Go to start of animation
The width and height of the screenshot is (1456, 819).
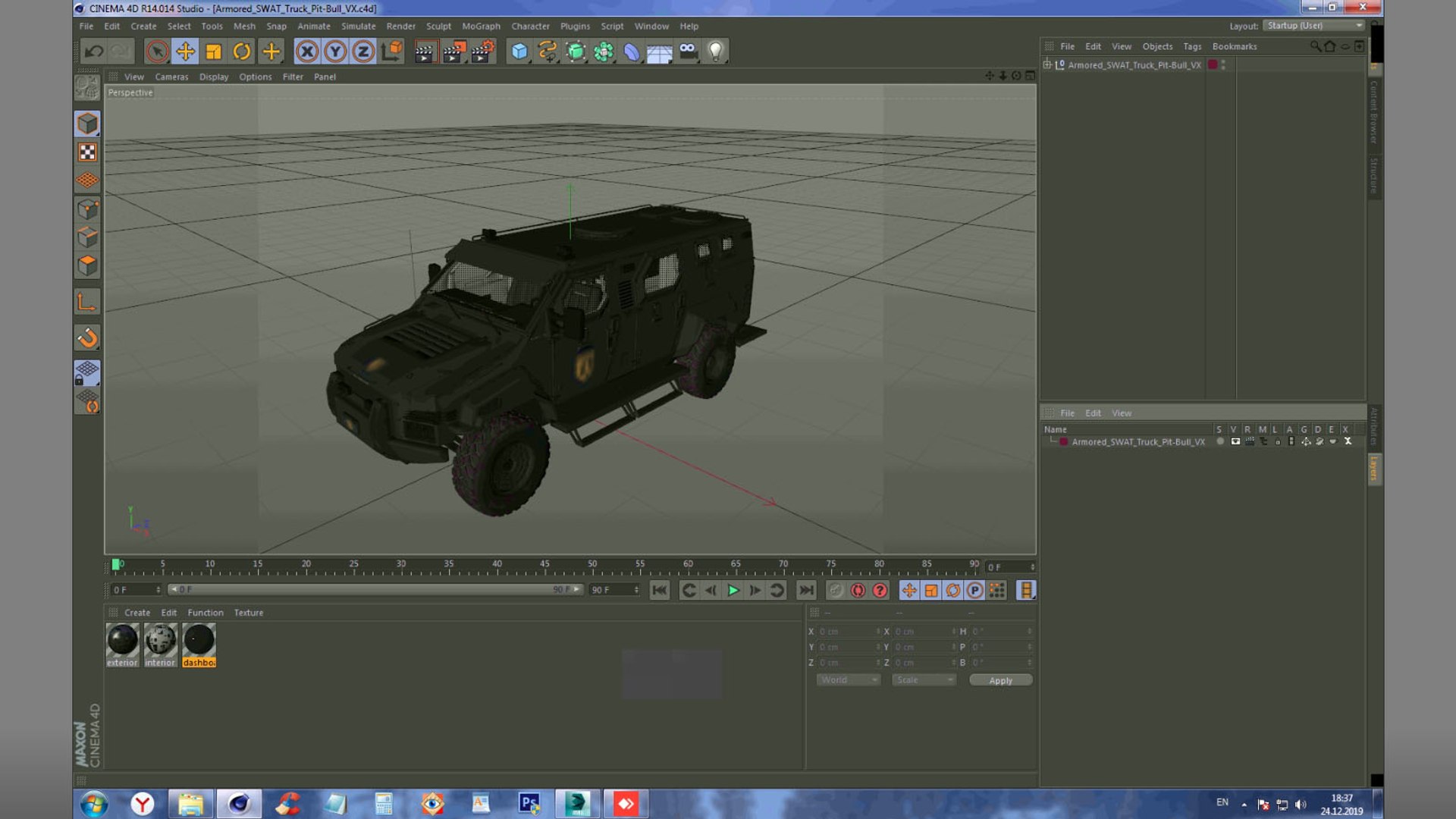coord(660,590)
